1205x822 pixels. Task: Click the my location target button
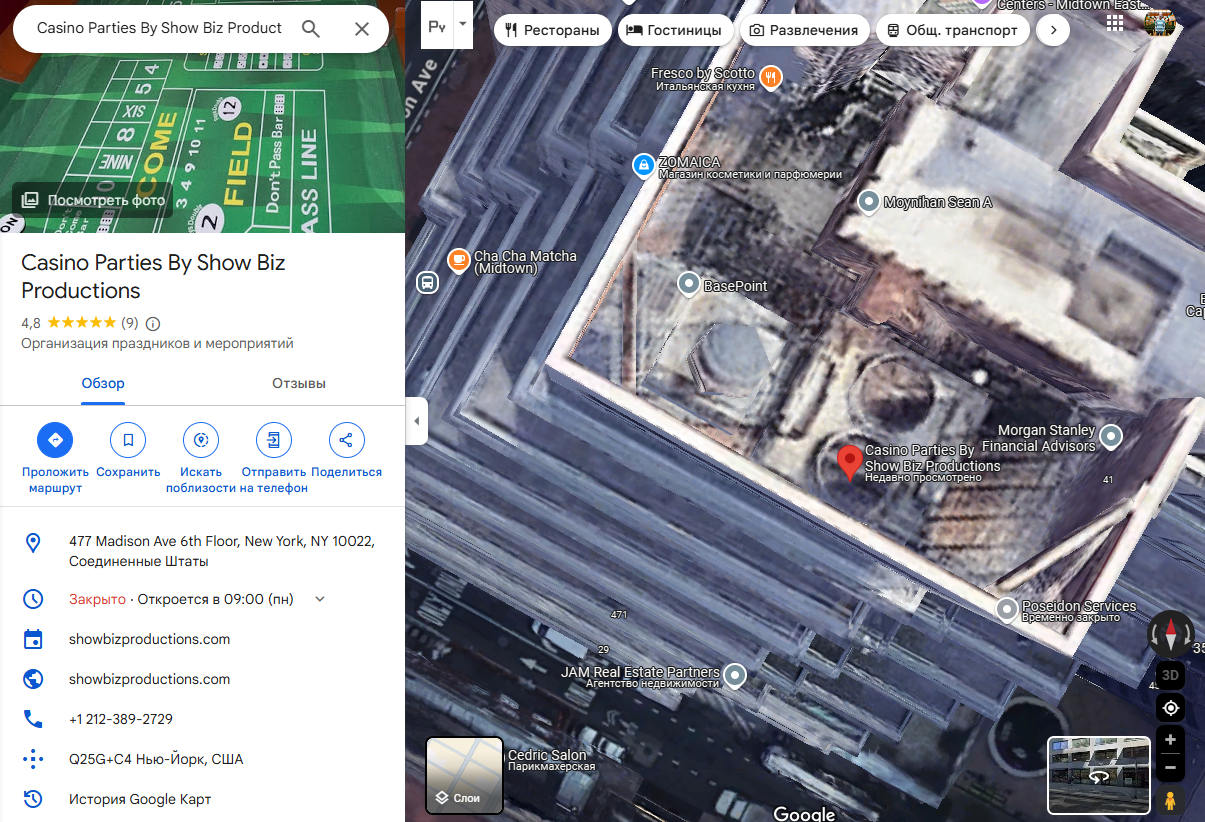(x=1170, y=708)
